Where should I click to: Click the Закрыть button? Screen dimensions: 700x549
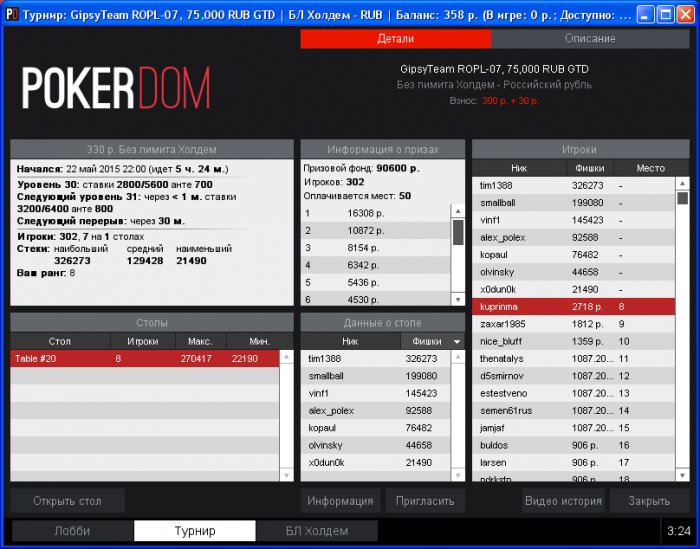[649, 501]
